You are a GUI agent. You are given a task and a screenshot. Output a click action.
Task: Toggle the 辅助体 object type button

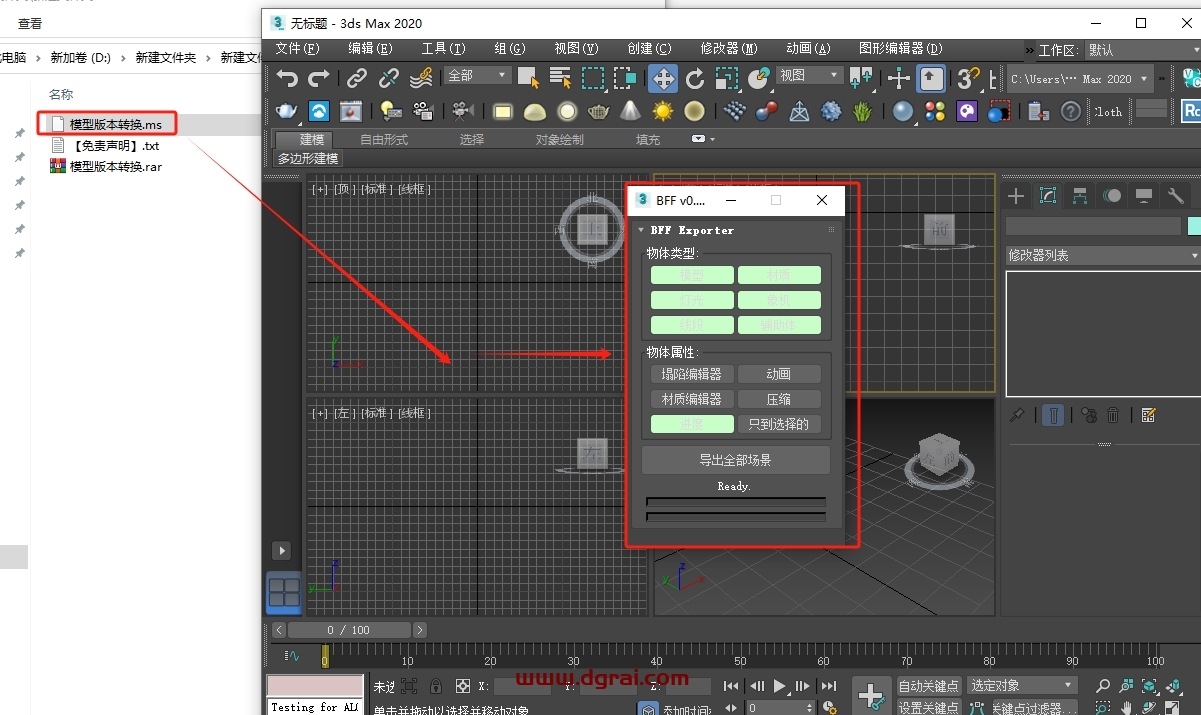coord(779,325)
